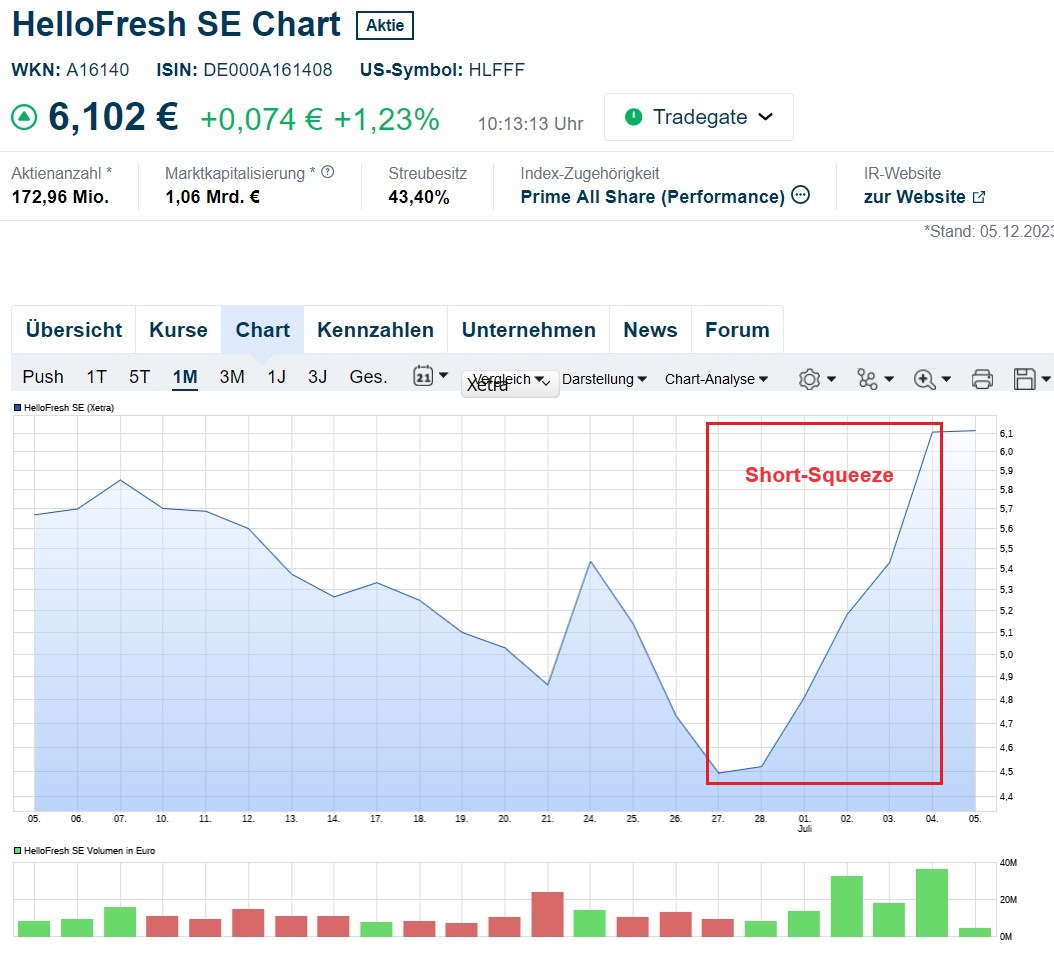Switch chart range to 3M

tap(232, 377)
